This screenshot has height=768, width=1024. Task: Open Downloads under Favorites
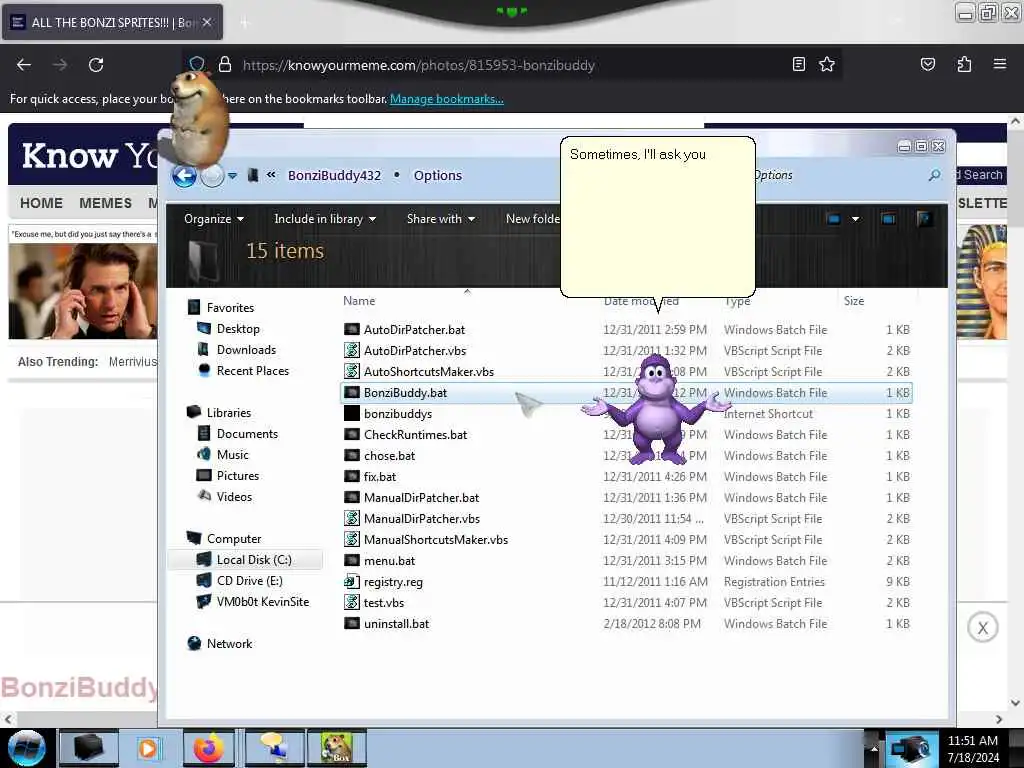(x=246, y=349)
